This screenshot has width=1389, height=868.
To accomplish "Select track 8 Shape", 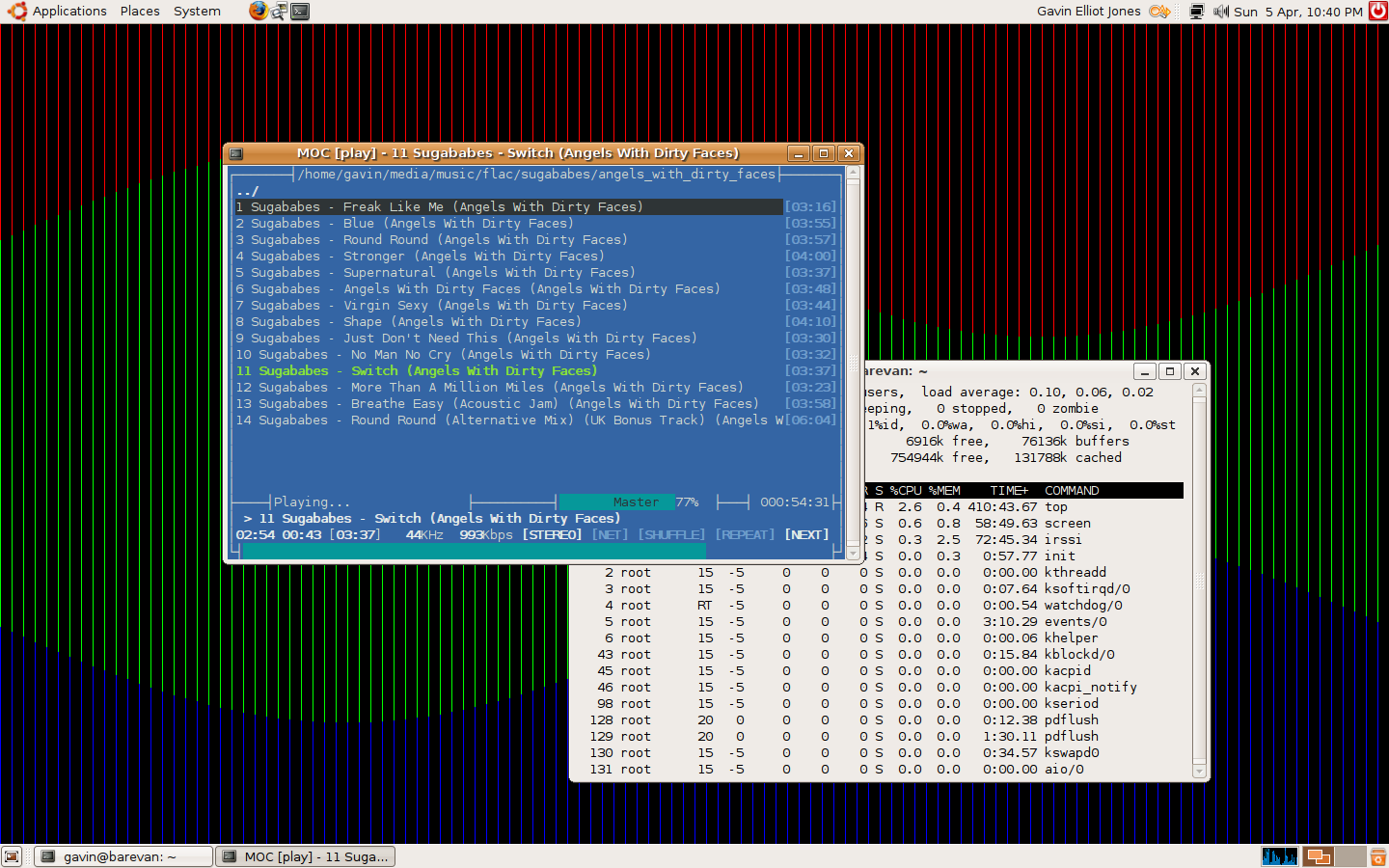I will click(x=509, y=322).
